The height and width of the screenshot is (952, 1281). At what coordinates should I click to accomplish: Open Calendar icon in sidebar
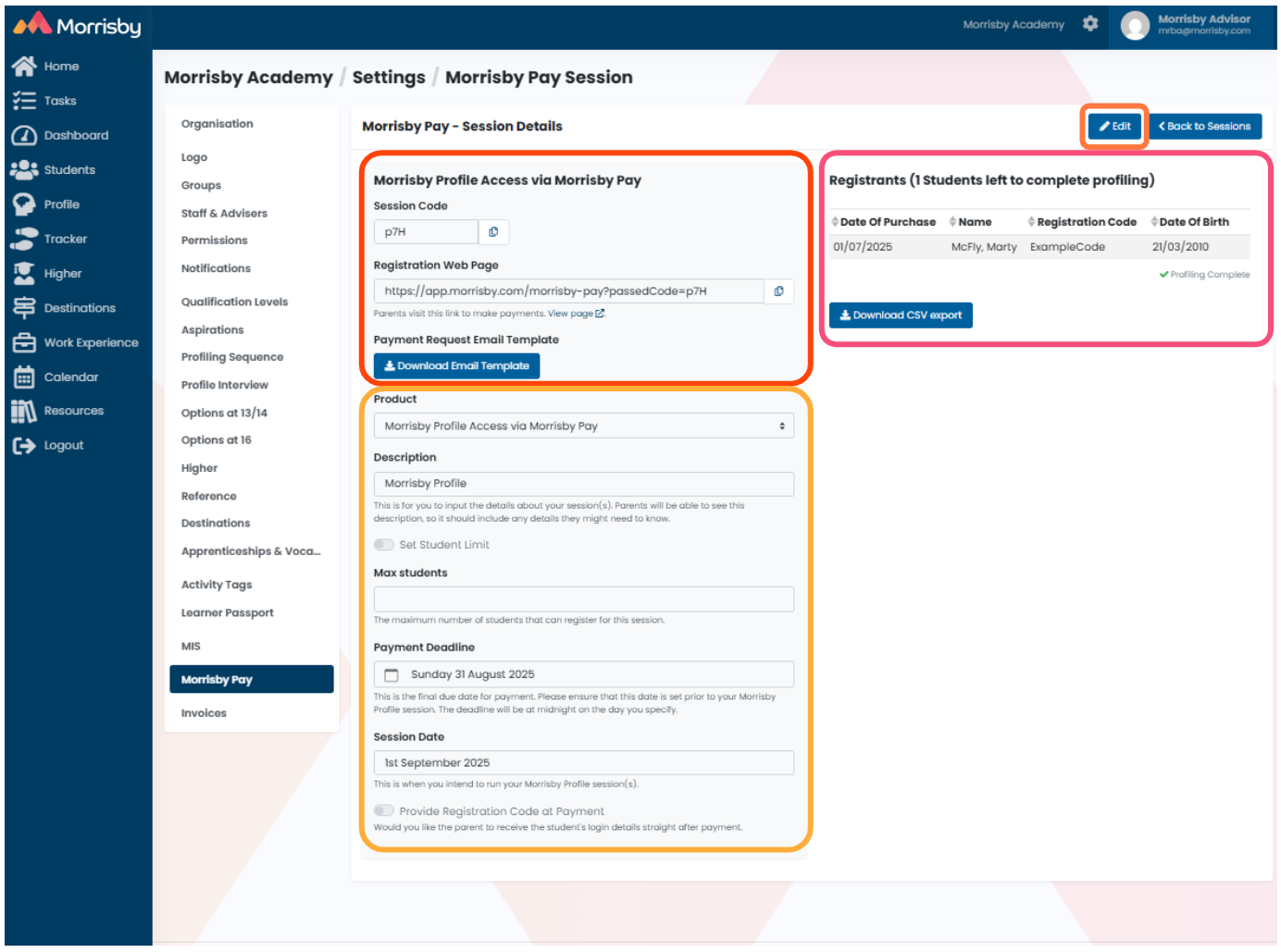click(x=24, y=377)
